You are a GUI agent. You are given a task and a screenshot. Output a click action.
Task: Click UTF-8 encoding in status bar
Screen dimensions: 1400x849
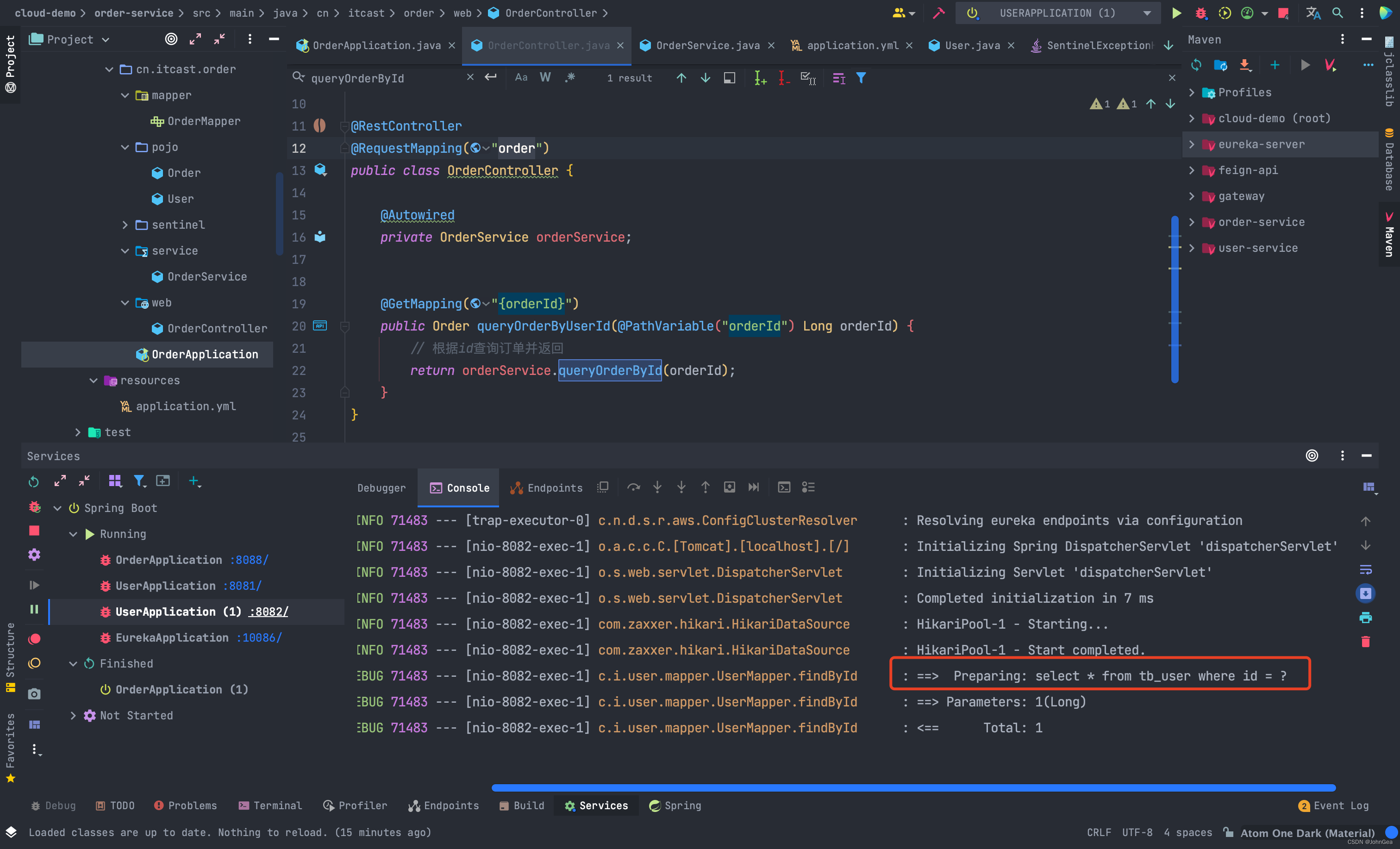click(1137, 832)
